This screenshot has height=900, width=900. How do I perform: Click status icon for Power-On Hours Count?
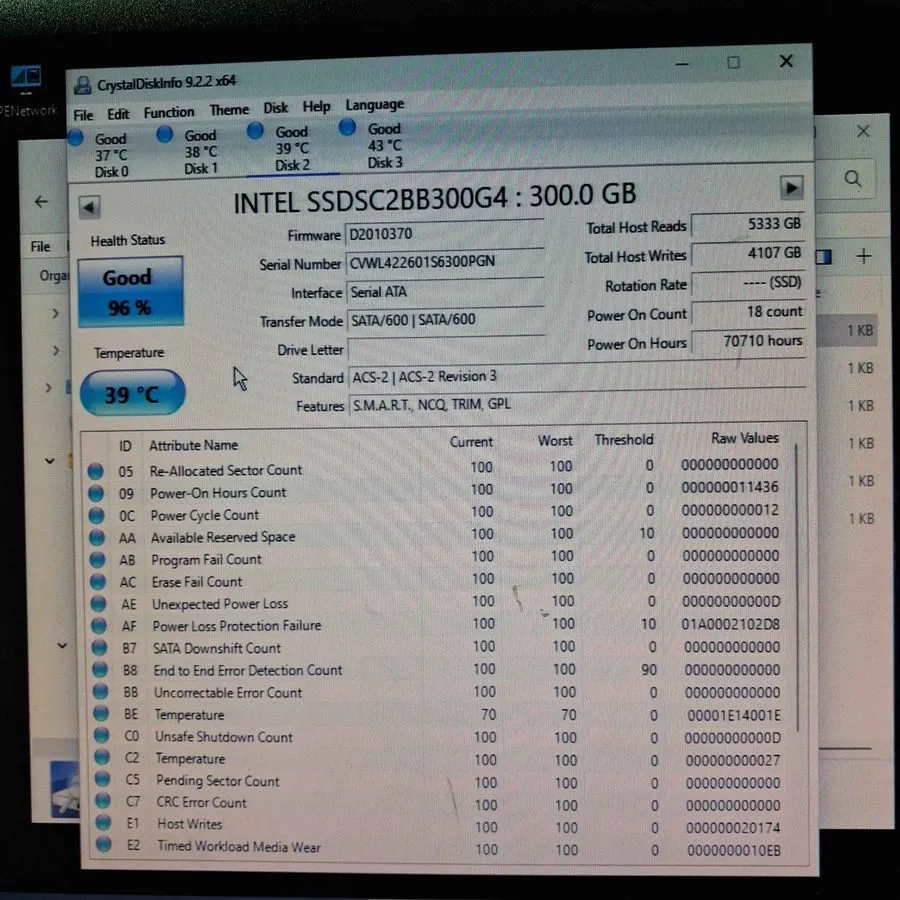(96, 493)
